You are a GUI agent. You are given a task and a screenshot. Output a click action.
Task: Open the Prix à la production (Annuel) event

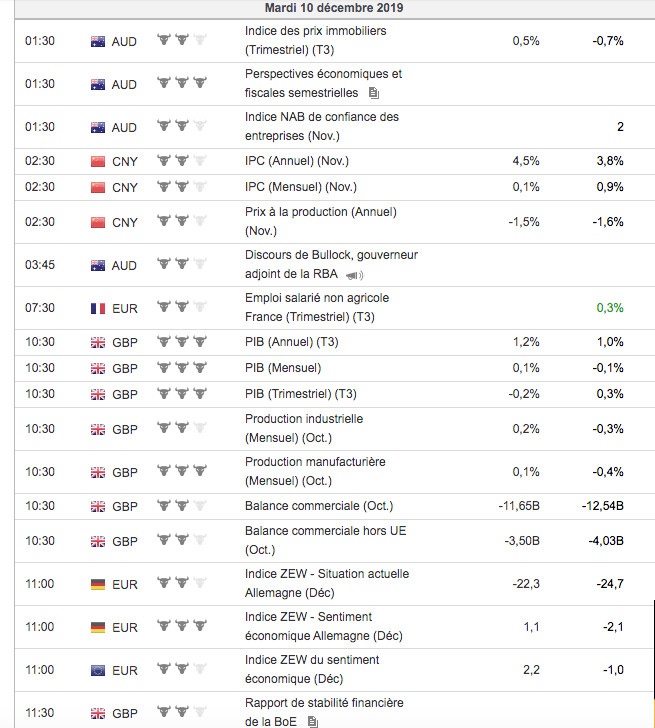pos(320,220)
